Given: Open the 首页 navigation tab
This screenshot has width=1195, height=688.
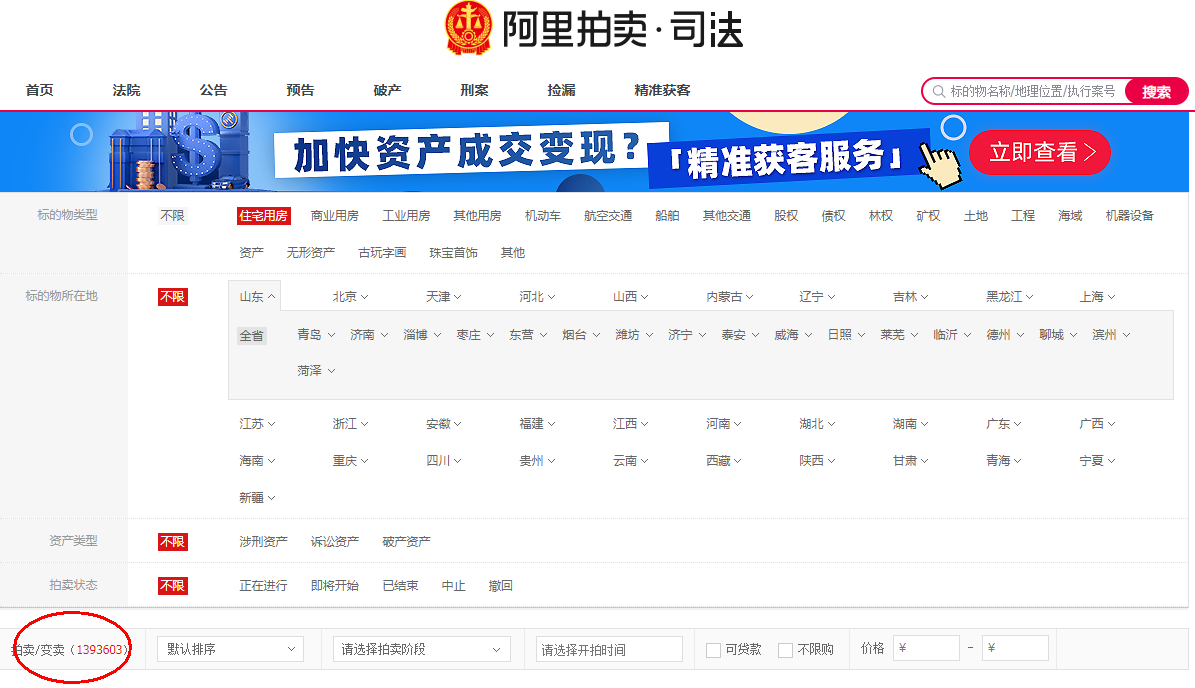Looking at the screenshot, I should (40, 90).
